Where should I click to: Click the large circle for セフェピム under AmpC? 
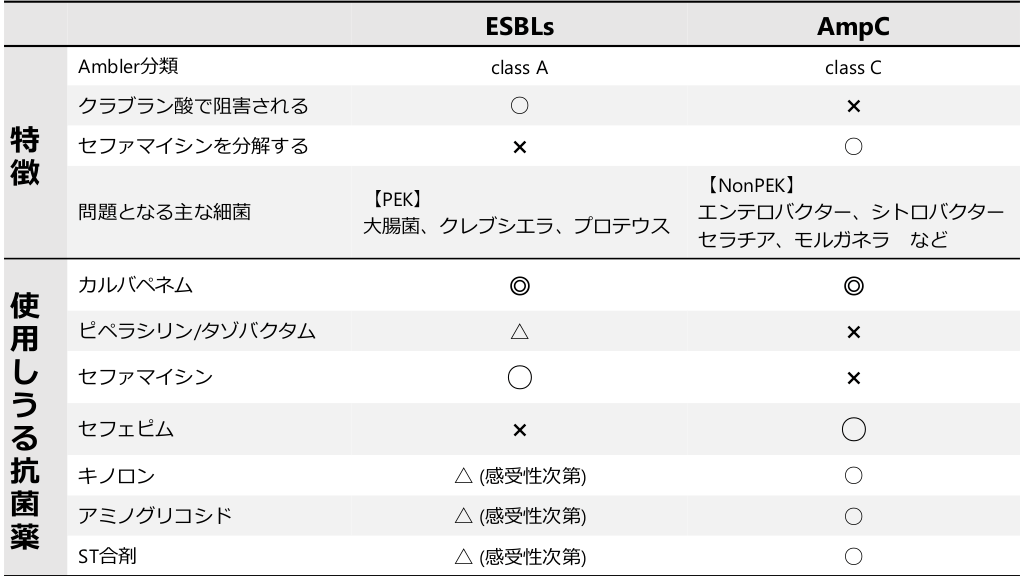(x=853, y=428)
